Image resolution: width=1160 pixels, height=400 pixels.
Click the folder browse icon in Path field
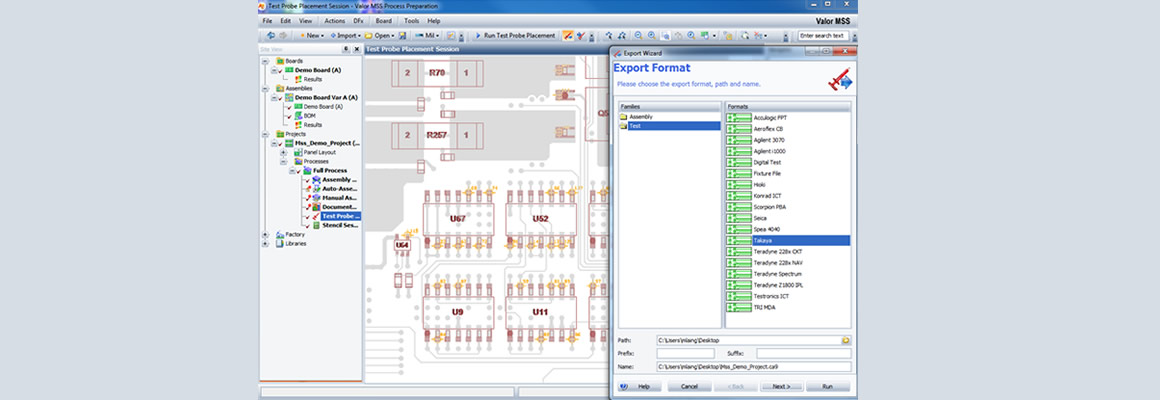[x=846, y=340]
